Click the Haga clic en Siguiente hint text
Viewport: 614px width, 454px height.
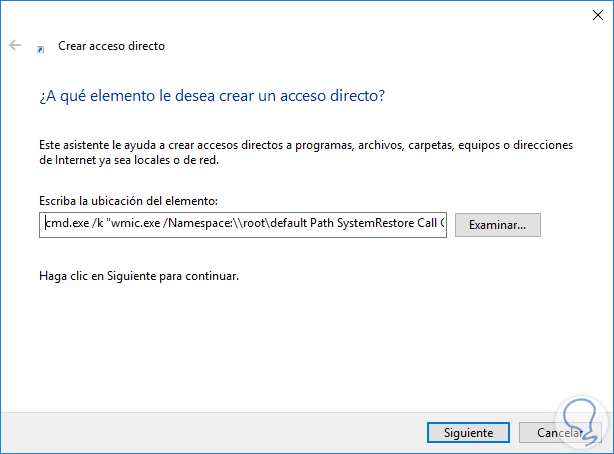[139, 274]
